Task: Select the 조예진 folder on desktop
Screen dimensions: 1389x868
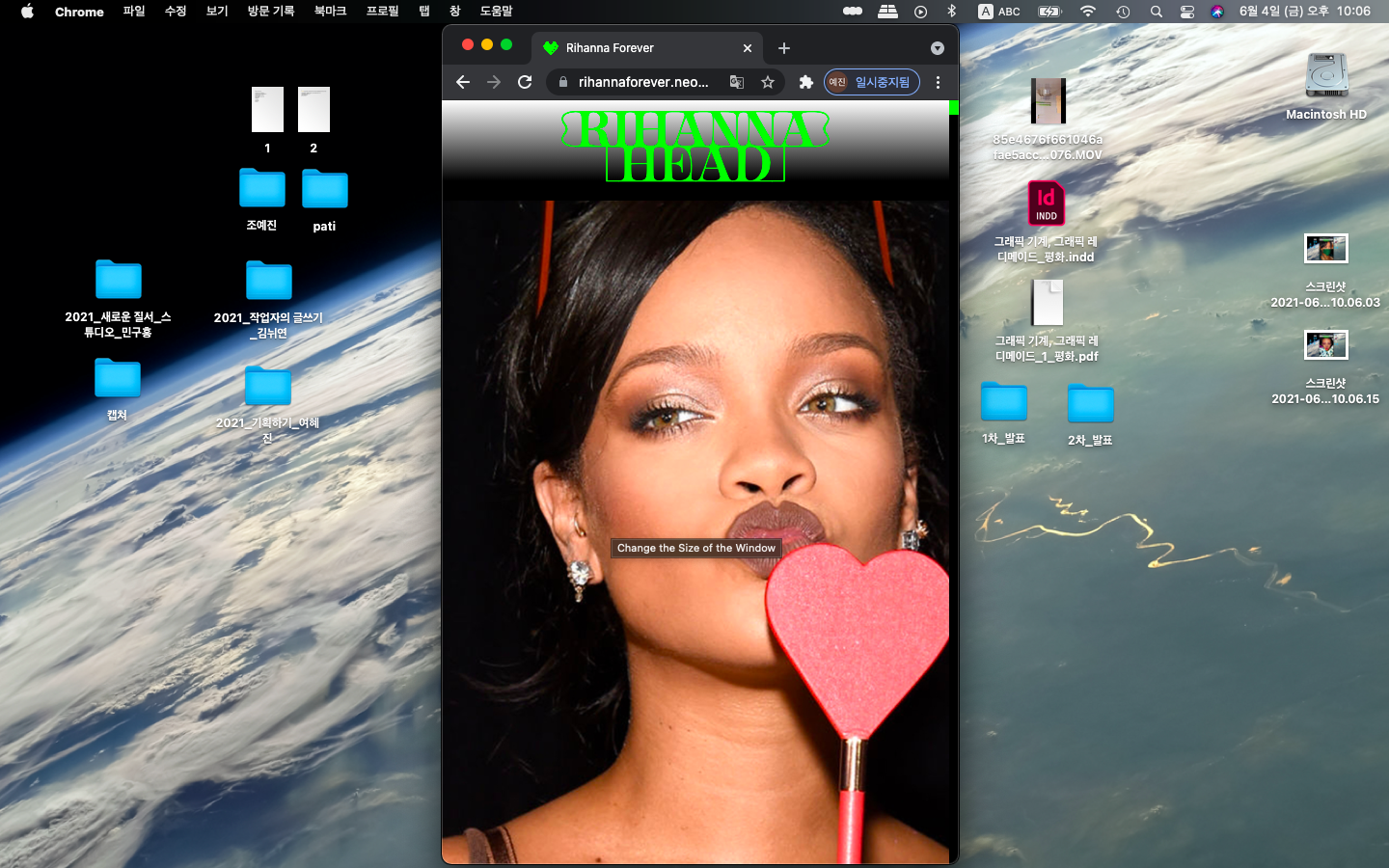Action: tap(262, 188)
